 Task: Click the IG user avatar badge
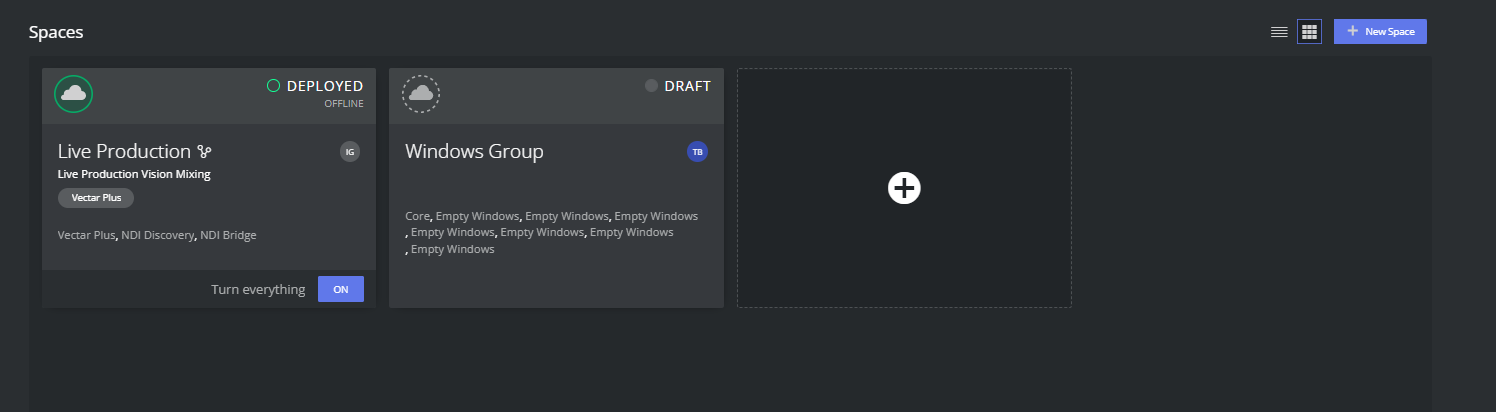pyautogui.click(x=349, y=152)
